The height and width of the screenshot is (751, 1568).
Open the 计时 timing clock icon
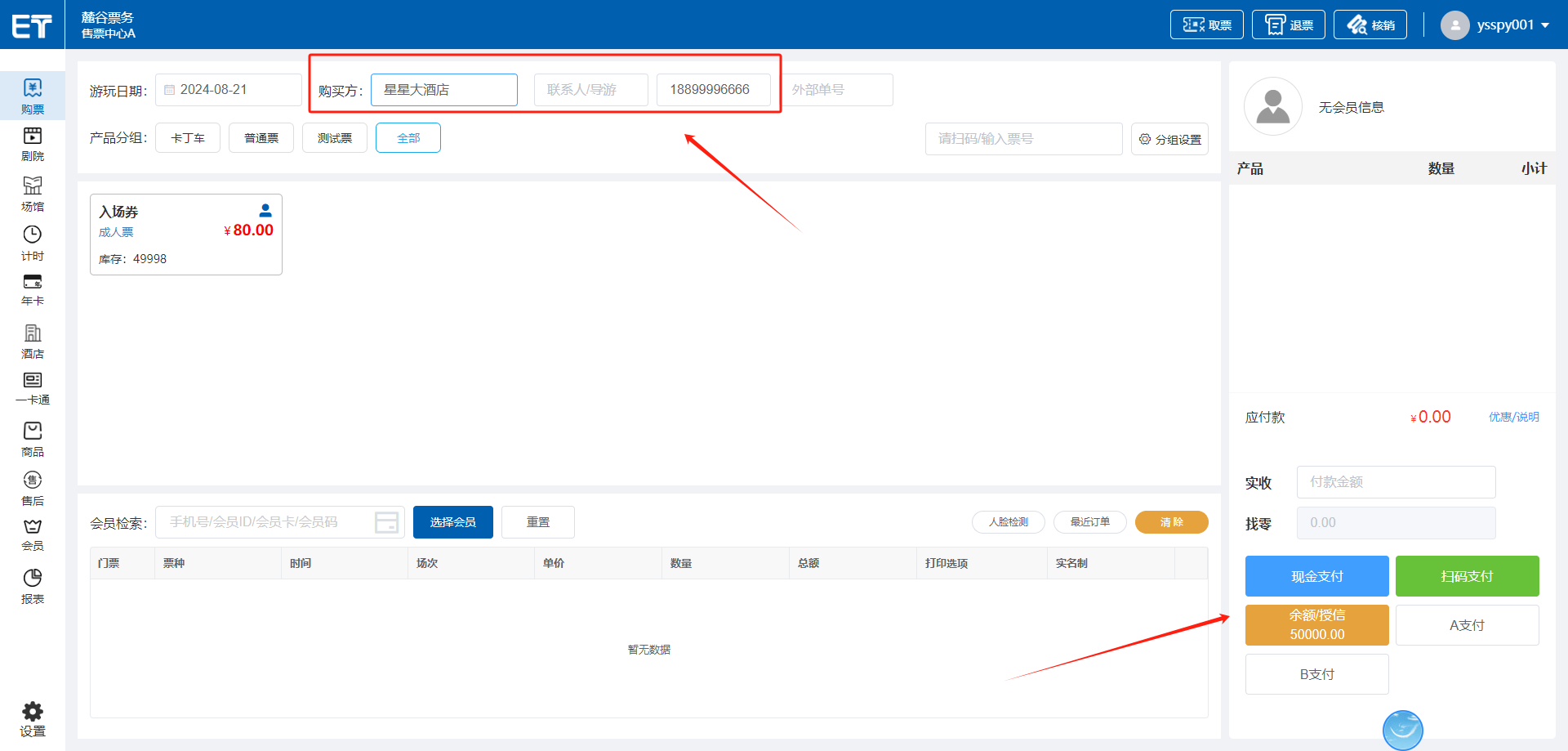33,235
